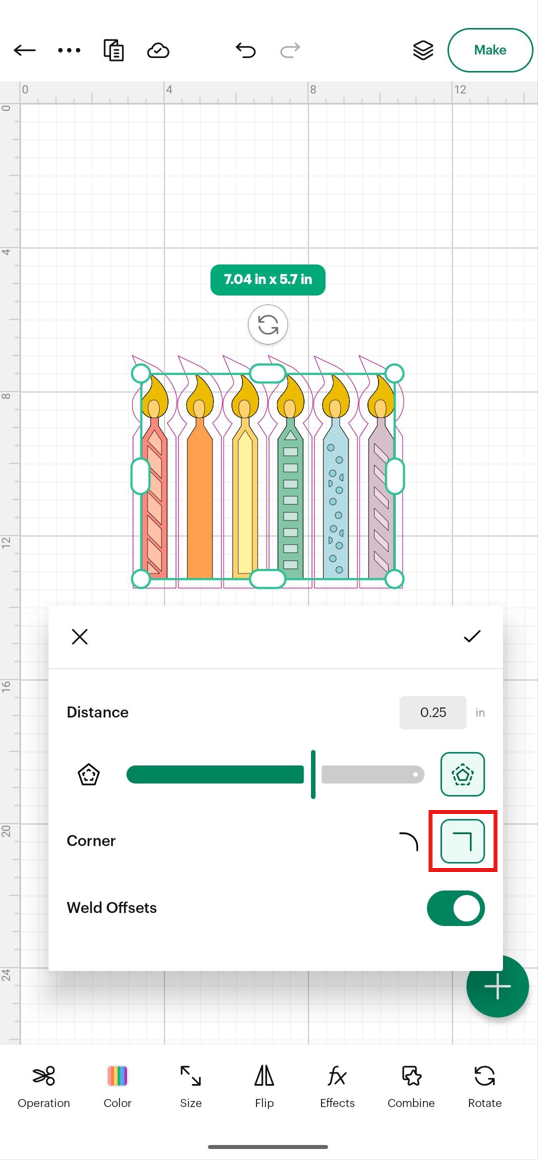The height and width of the screenshot is (1160, 538).
Task: Toggle Weld Offsets switch
Action: tap(456, 908)
